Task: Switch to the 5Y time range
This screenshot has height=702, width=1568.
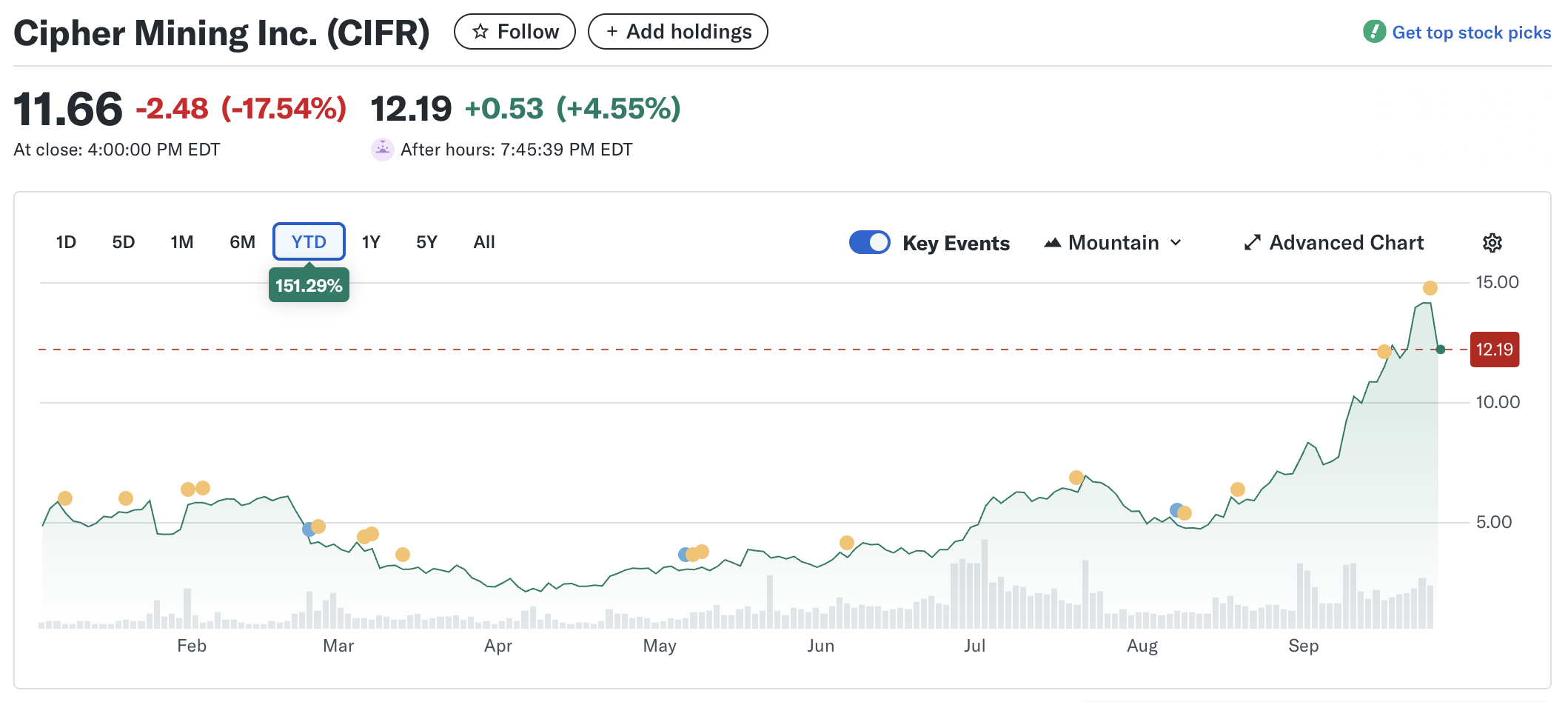Action: tap(426, 242)
